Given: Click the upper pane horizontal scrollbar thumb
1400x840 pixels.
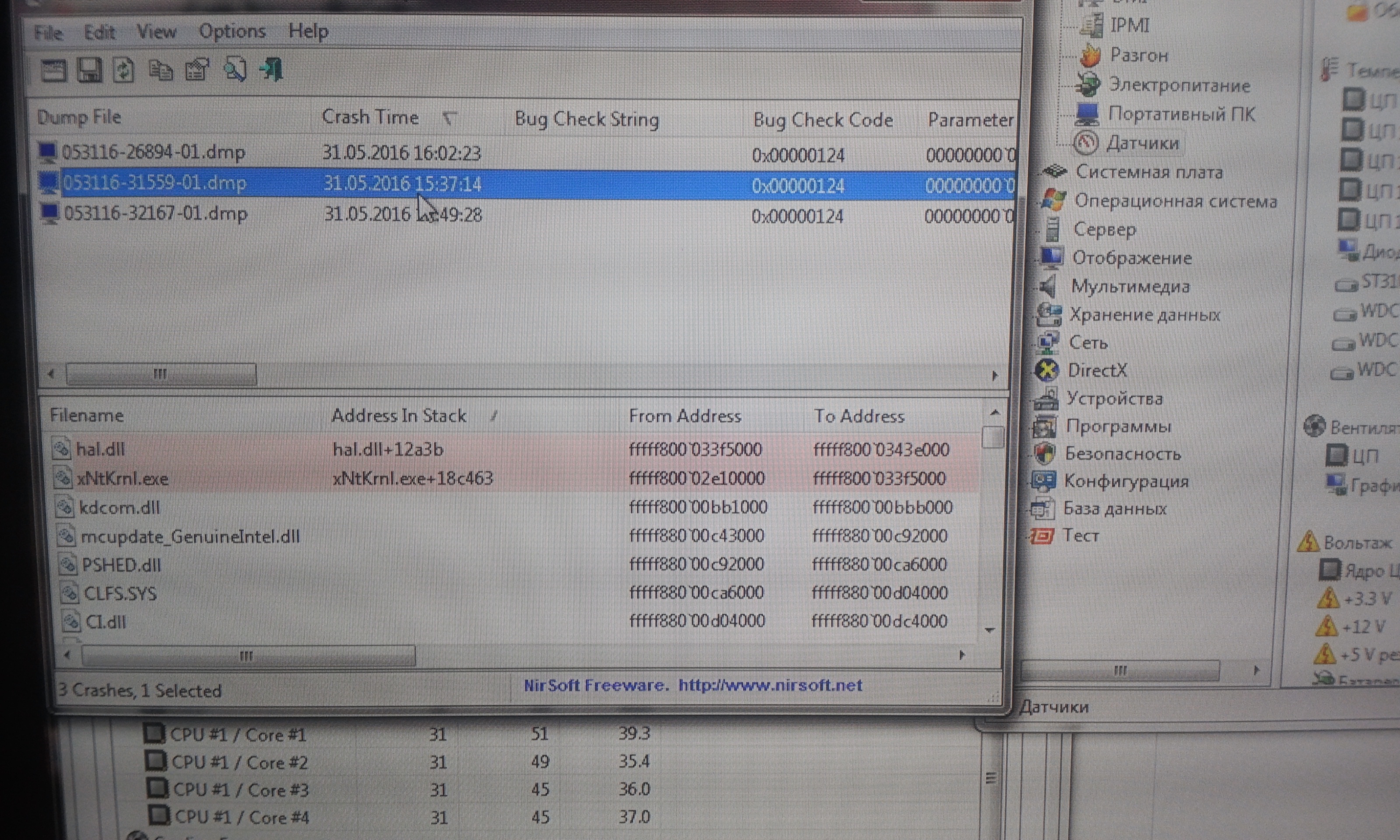Looking at the screenshot, I should click(x=161, y=374).
